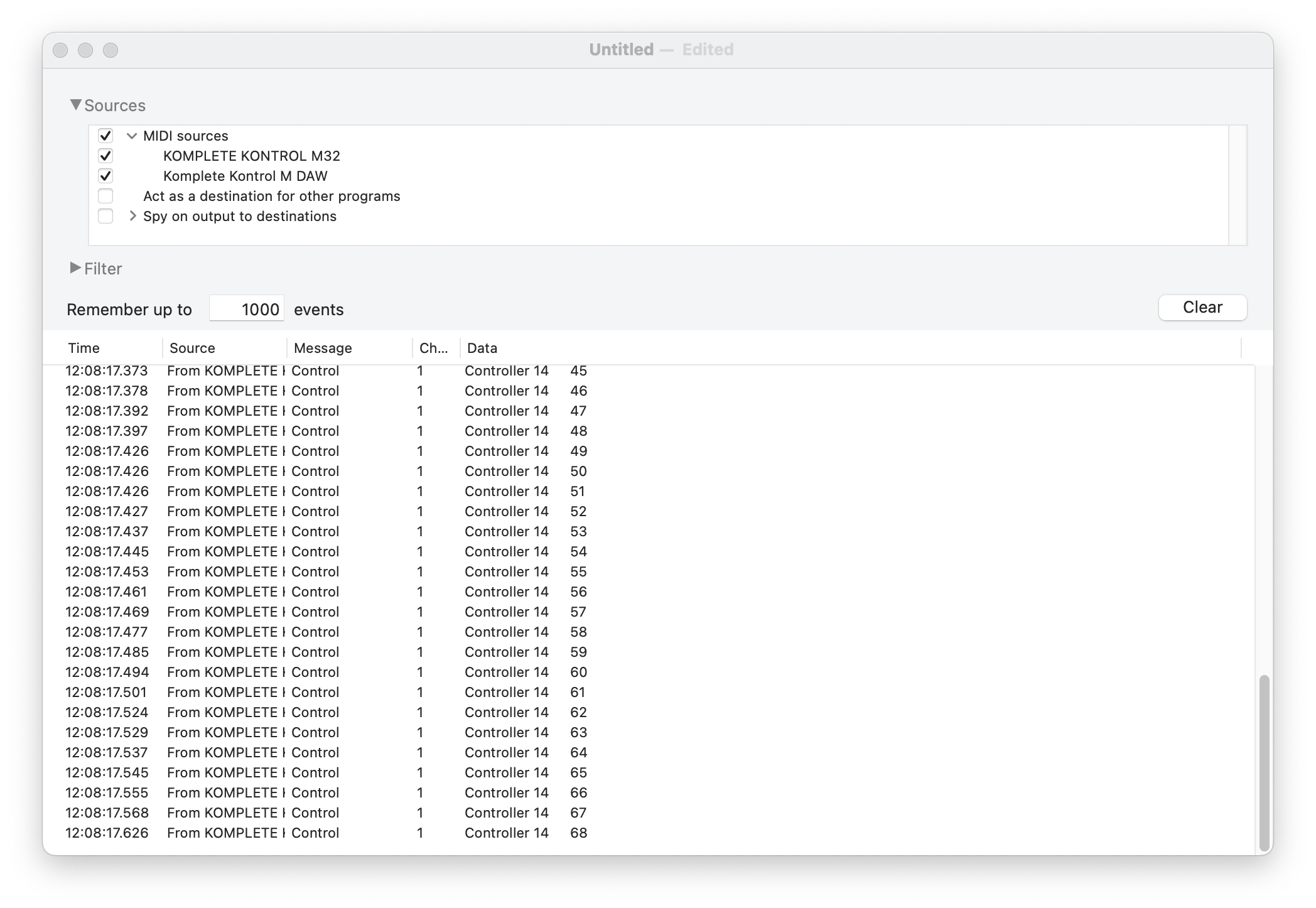Click the Untitled window title text
The width and height of the screenshot is (1316, 908).
[621, 50]
